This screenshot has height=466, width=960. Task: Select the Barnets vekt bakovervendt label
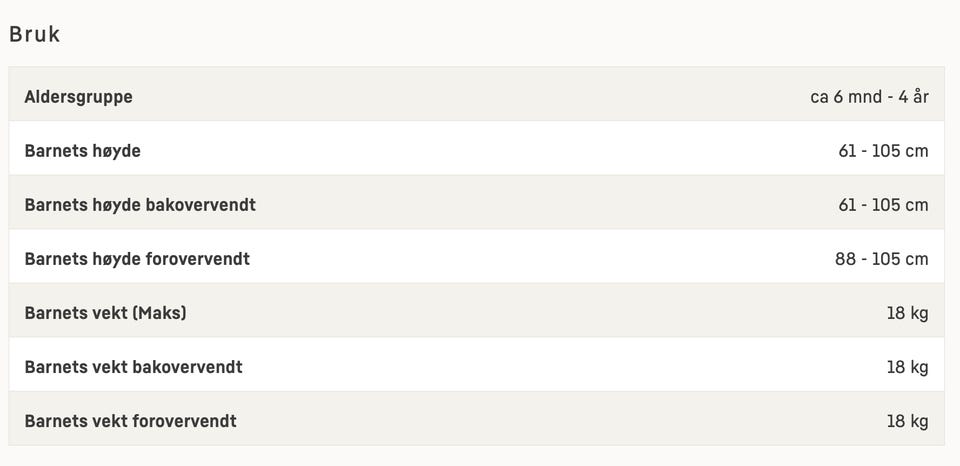point(133,367)
